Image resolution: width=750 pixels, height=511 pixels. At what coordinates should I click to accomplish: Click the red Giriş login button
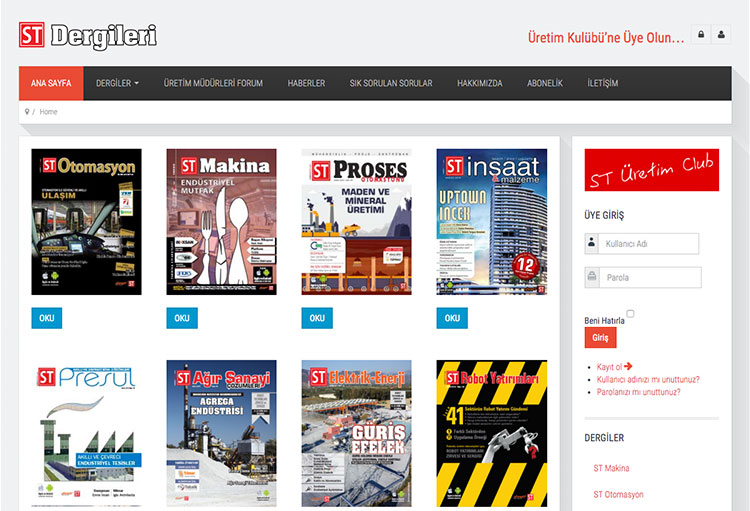coord(600,338)
